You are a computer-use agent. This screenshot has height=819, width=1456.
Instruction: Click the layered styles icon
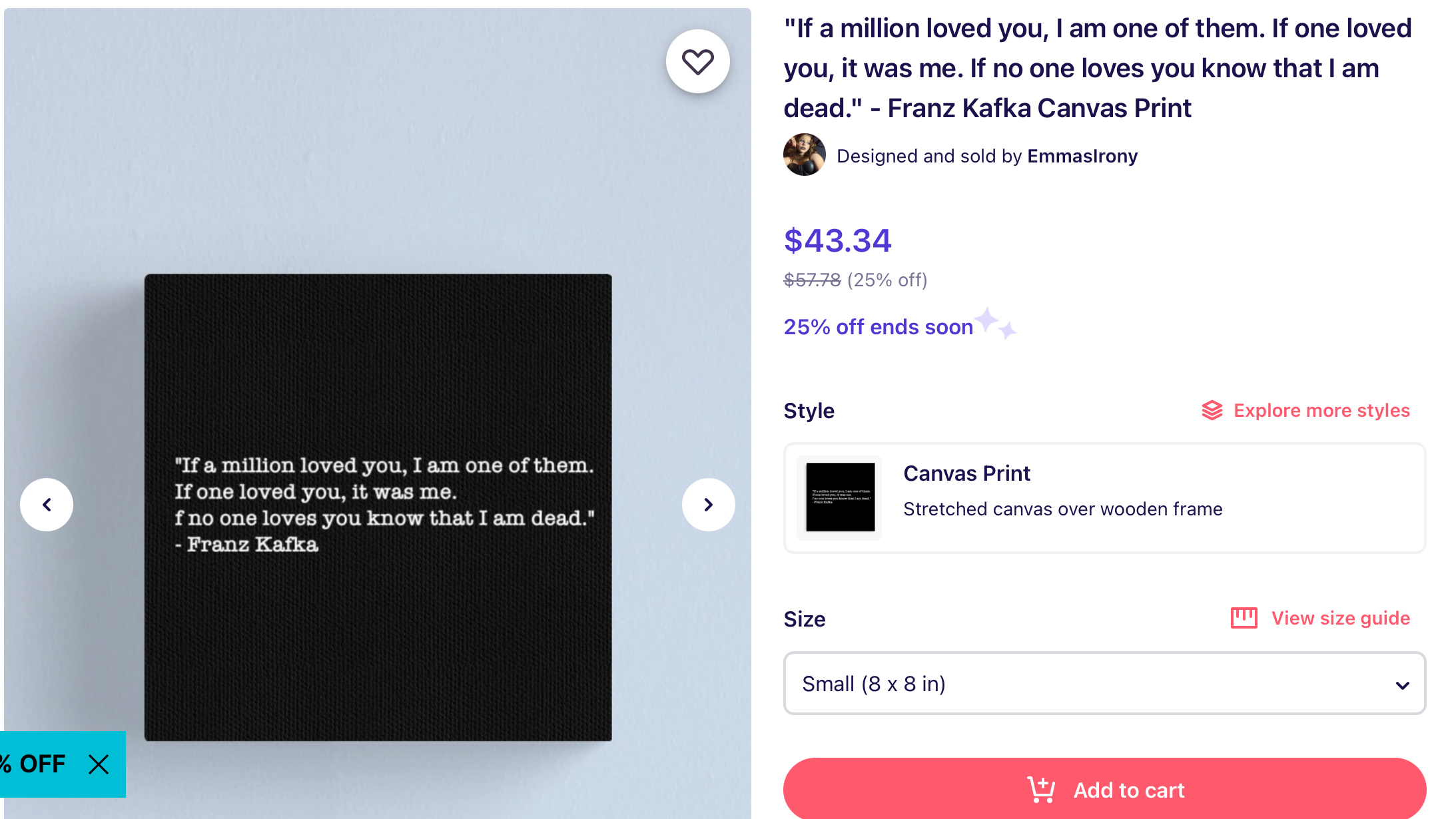click(1212, 410)
